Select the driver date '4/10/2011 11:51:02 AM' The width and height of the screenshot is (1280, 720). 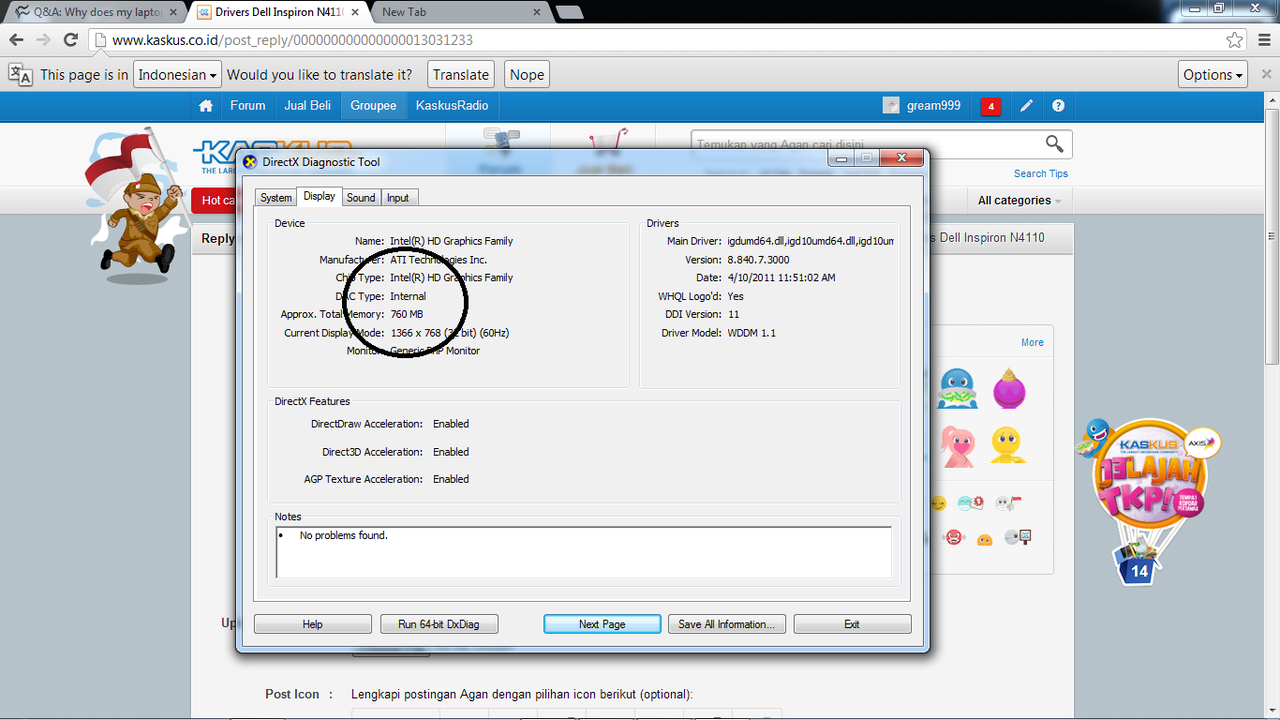point(781,278)
